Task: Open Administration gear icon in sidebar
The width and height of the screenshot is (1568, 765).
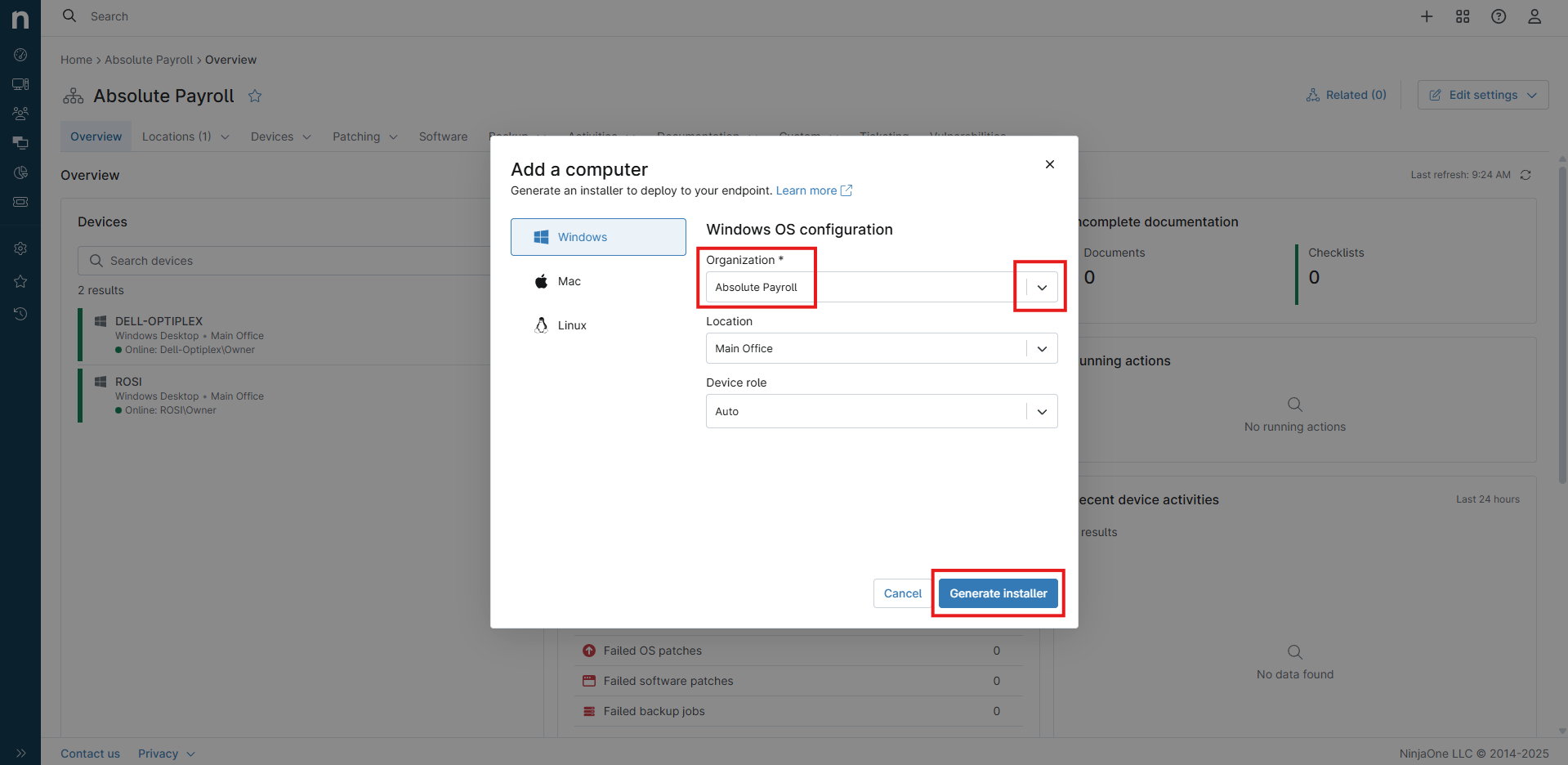Action: [x=20, y=248]
